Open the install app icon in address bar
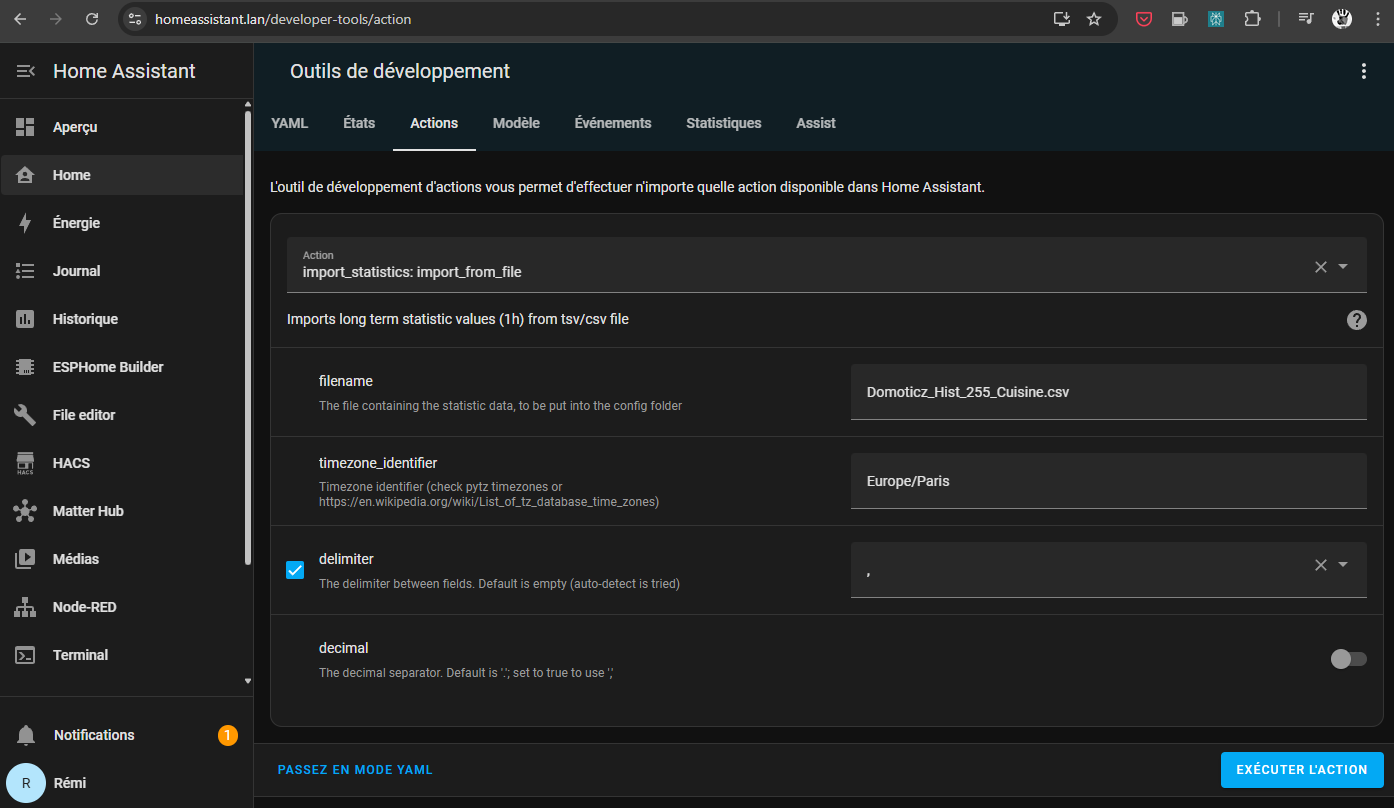The image size is (1394, 808). (1061, 19)
